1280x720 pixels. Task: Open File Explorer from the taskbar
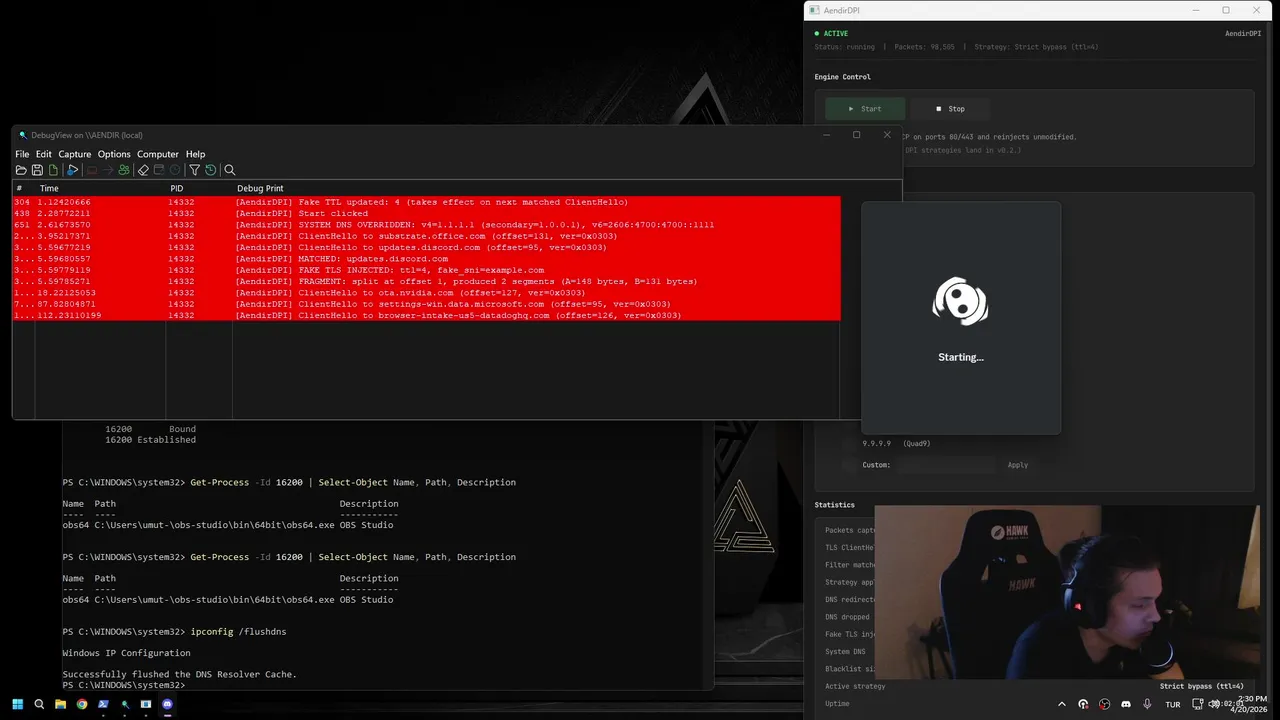coord(60,704)
